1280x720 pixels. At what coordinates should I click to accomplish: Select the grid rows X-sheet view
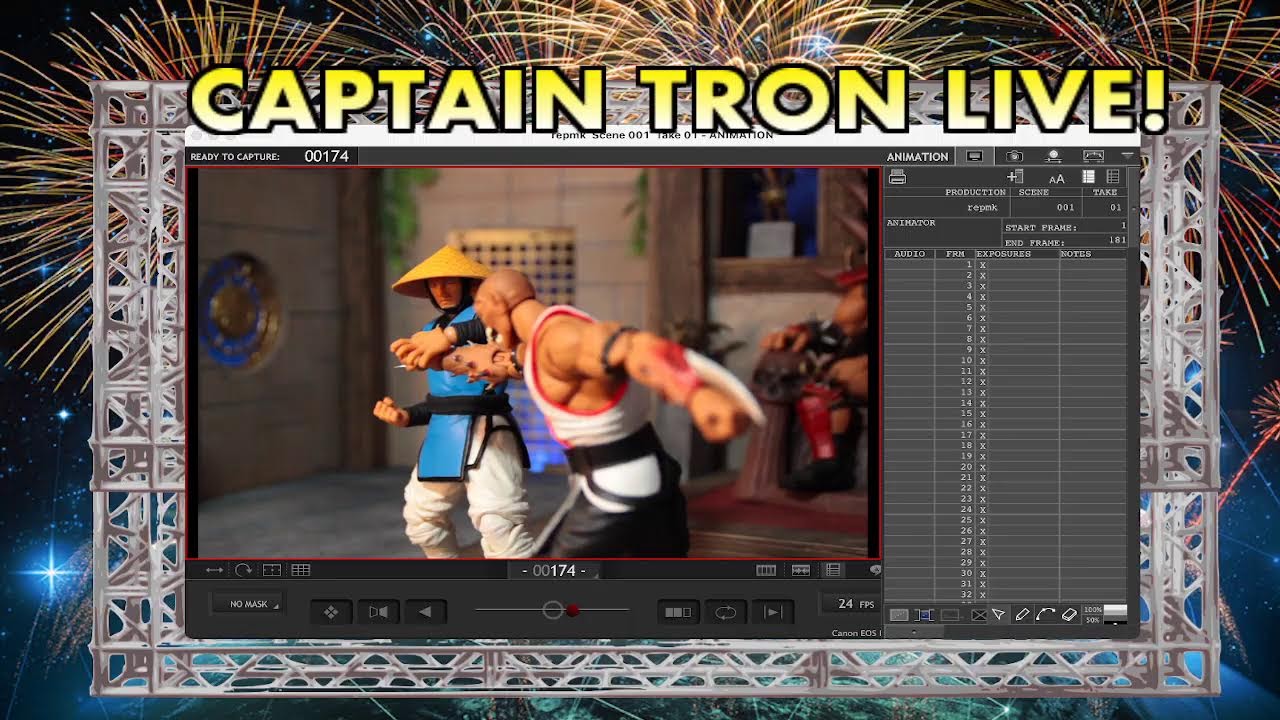click(1113, 177)
